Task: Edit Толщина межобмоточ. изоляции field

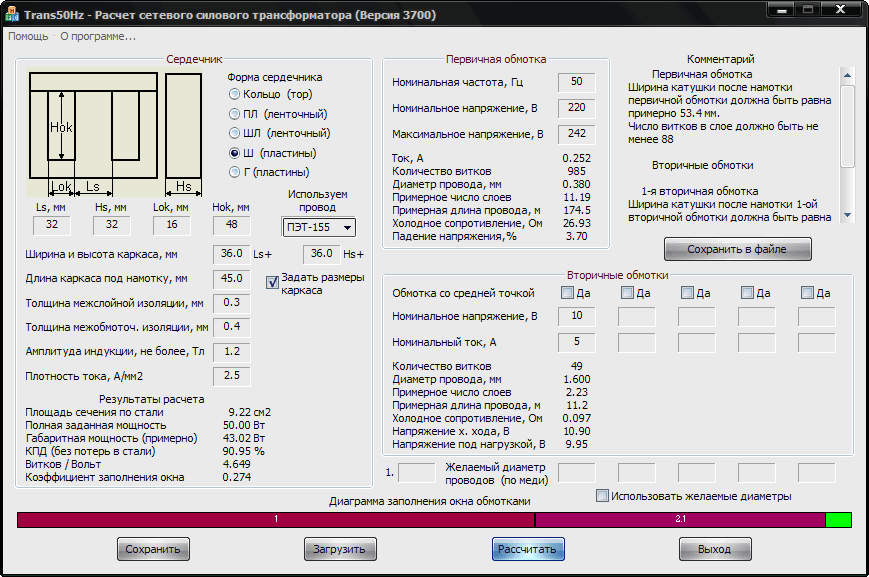Action: pos(232,327)
